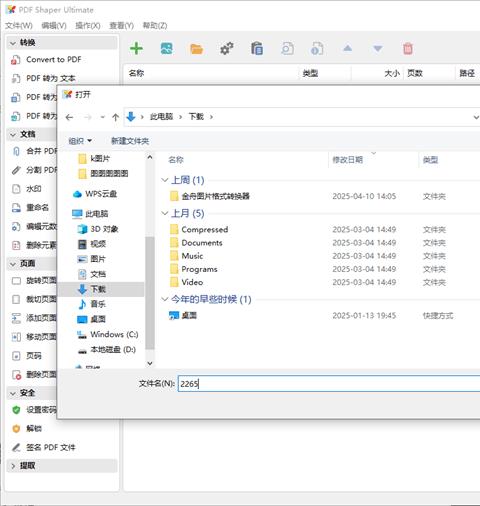The height and width of the screenshot is (506, 480).
Task: Open the 操作(X) menu
Action: pos(88,26)
